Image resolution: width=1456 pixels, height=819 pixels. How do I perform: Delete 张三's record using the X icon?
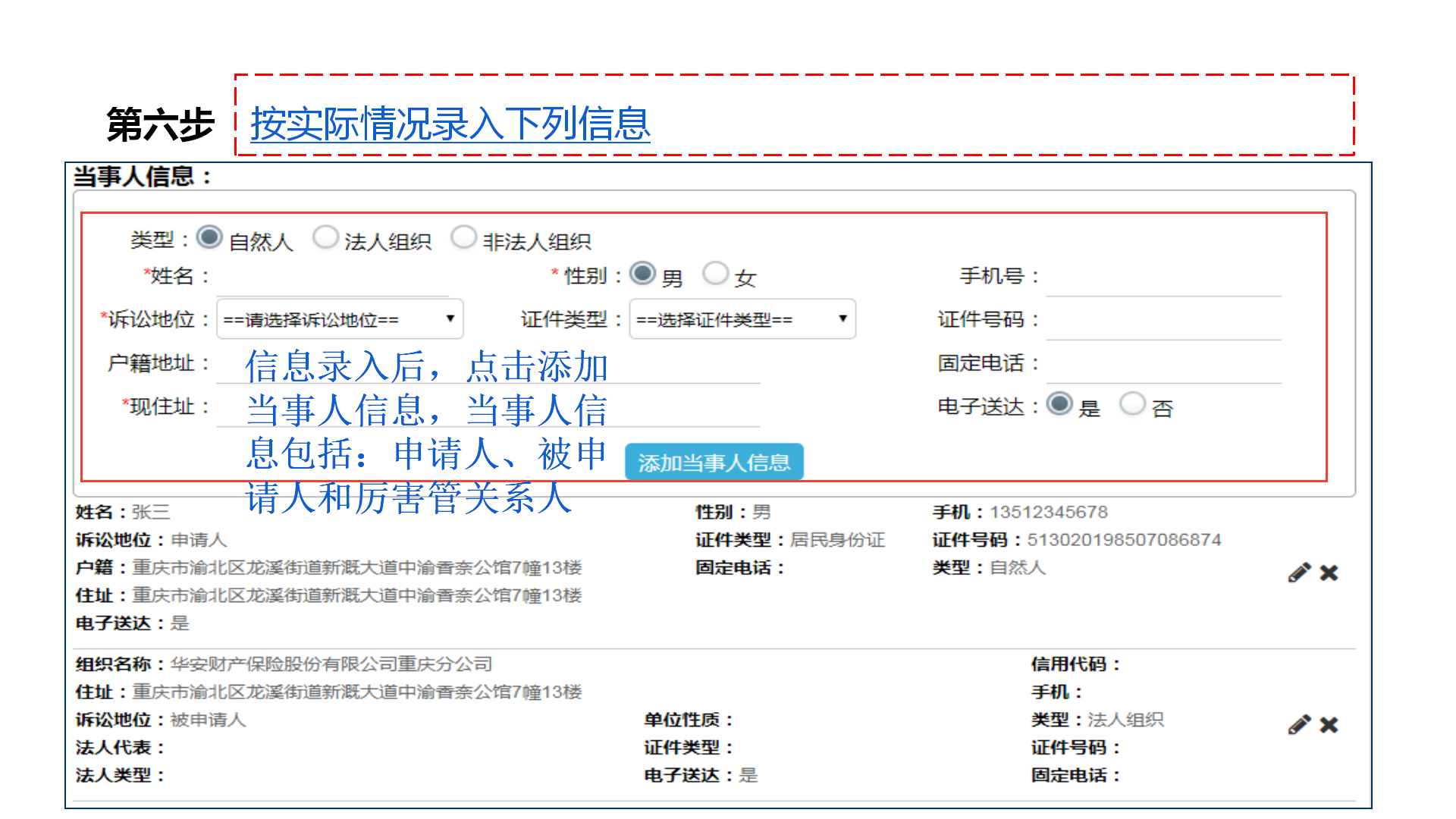[x=1329, y=573]
